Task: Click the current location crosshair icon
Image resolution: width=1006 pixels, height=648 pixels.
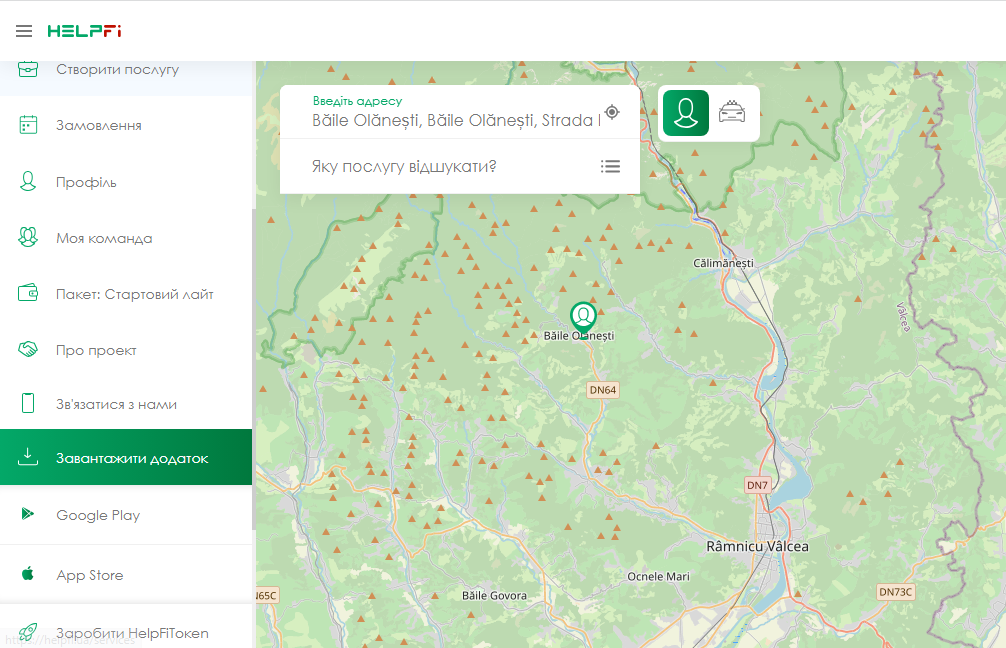Action: [x=612, y=112]
